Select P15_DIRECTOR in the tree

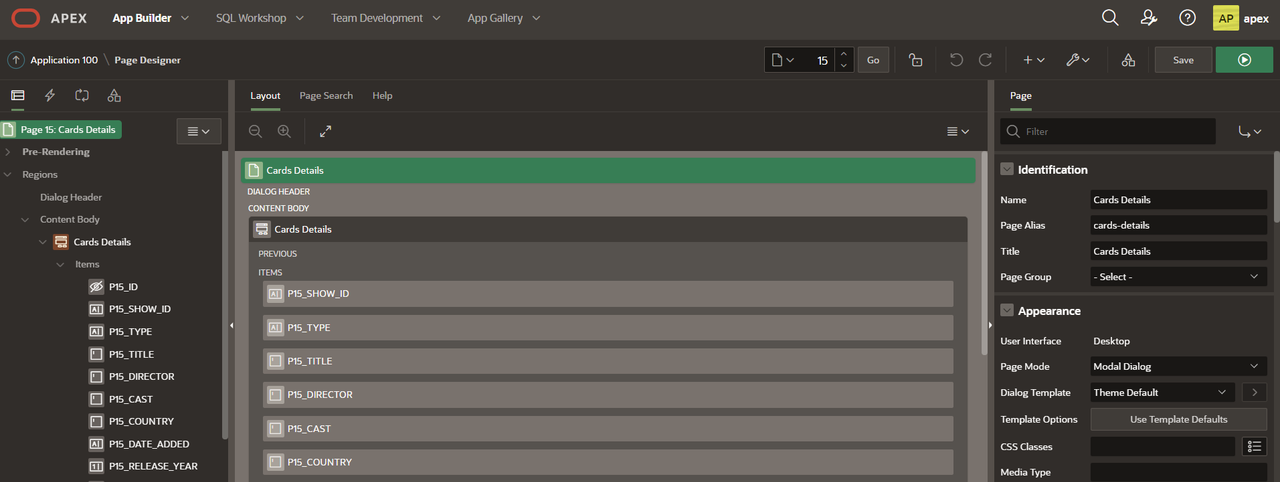(x=131, y=377)
